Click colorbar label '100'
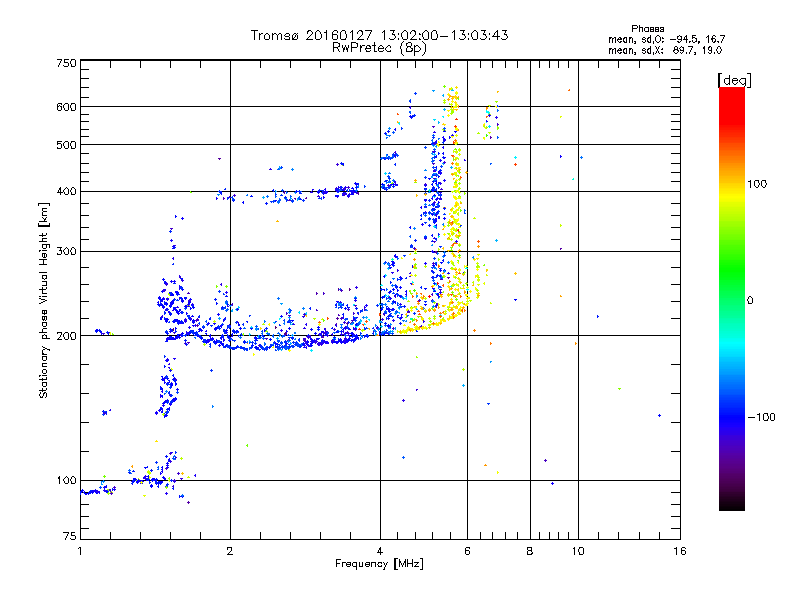Screen dimensions: 800x600 tap(757, 184)
